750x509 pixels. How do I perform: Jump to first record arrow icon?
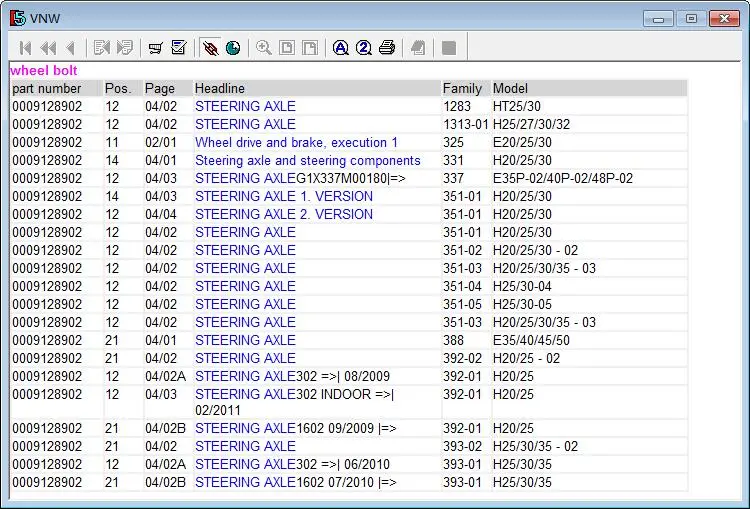click(25, 48)
